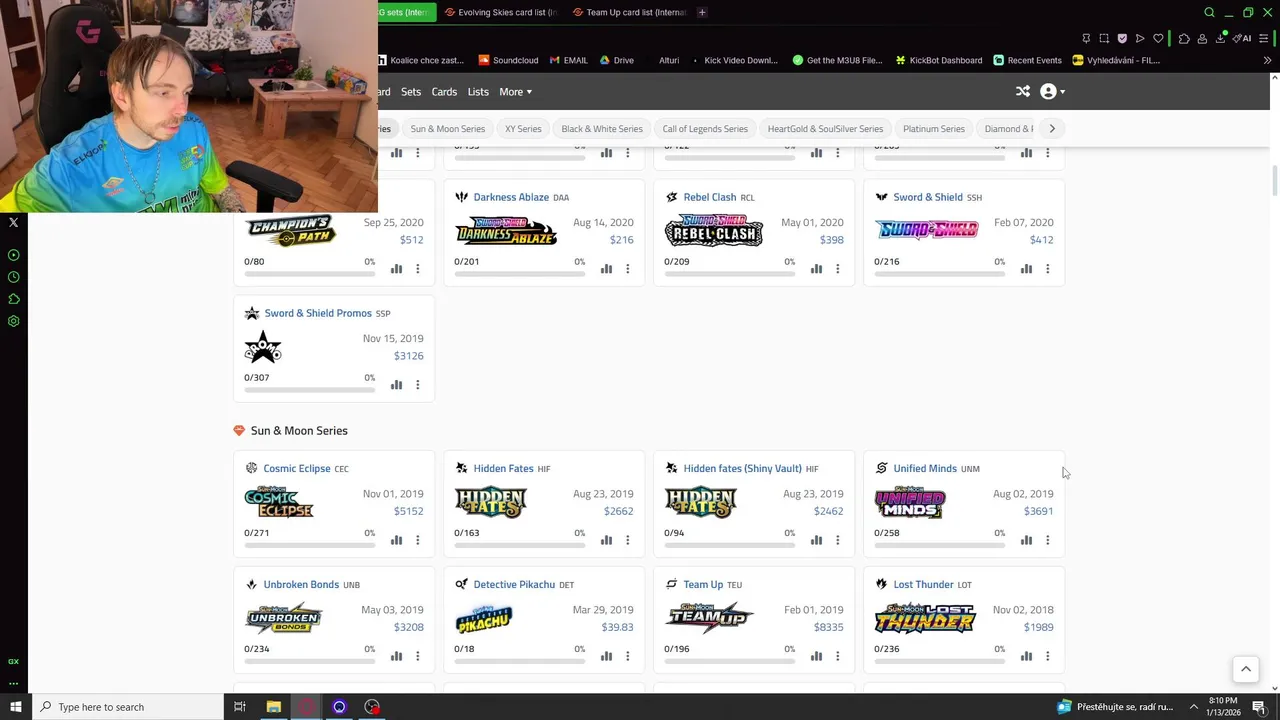Open File Explorer from taskbar
The height and width of the screenshot is (720, 1280).
click(273, 707)
